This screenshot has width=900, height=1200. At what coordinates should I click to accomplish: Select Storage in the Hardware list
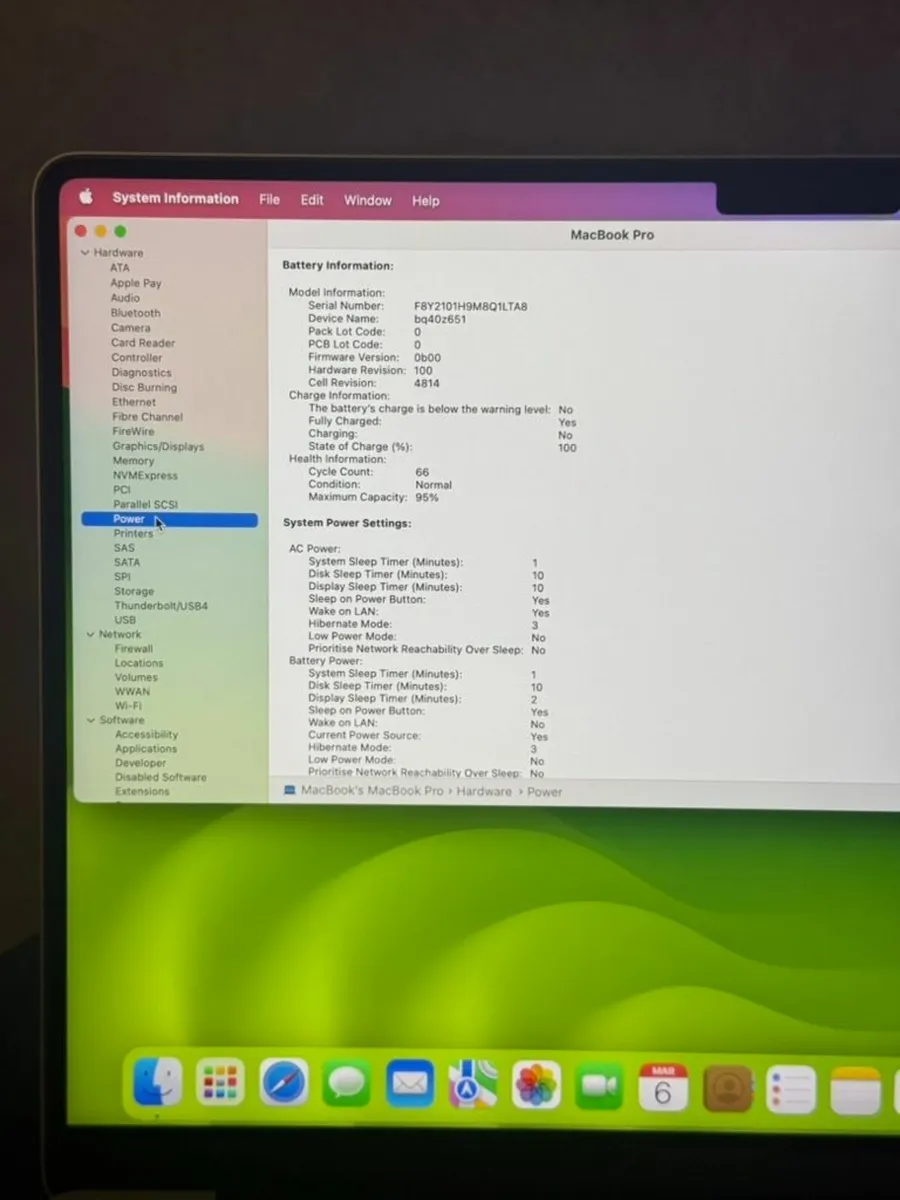point(133,591)
